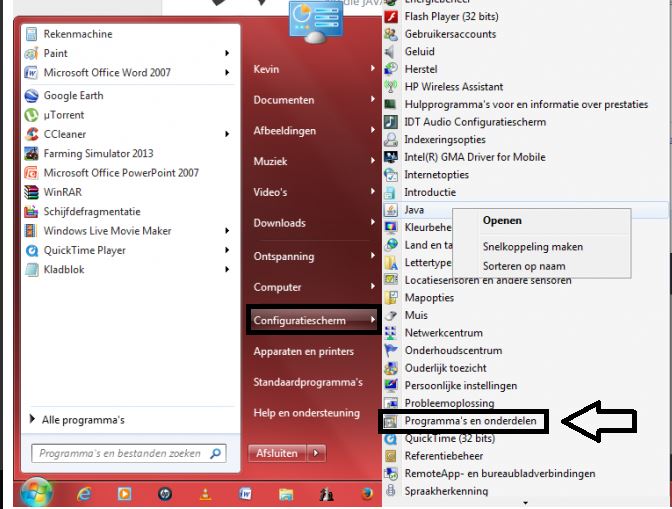Open the Geluid speaker icon

click(390, 52)
